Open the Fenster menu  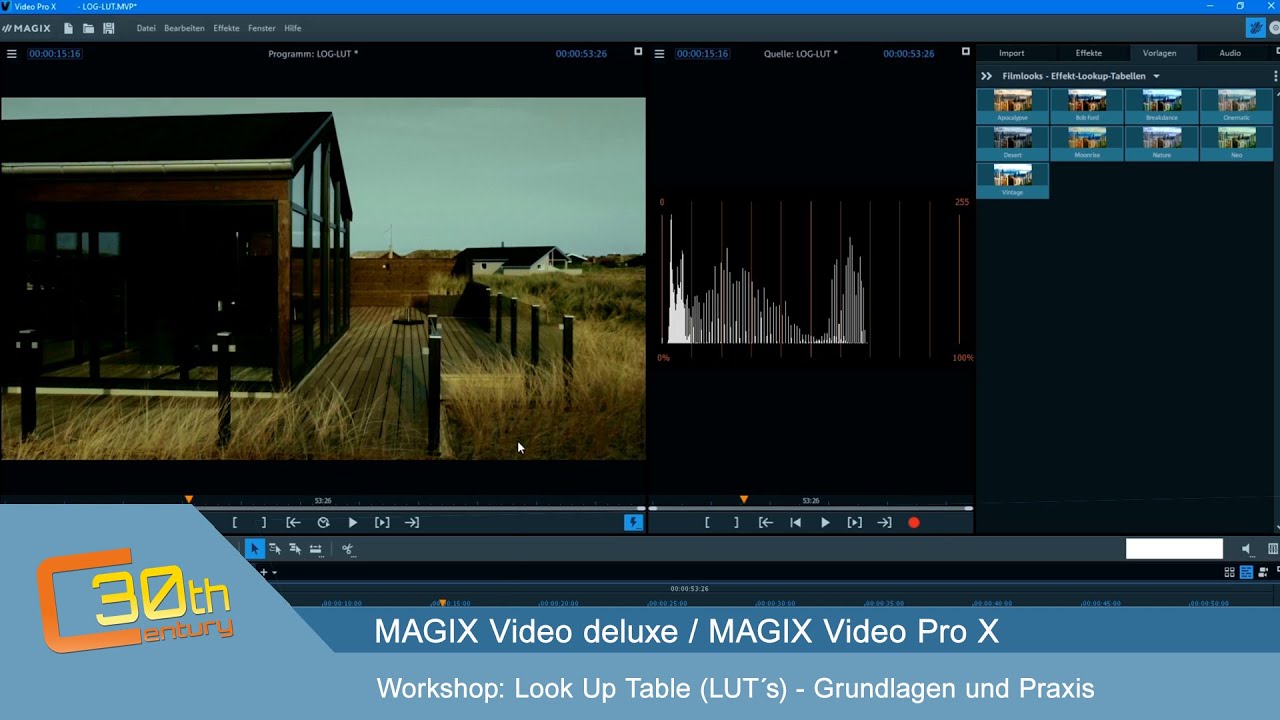coord(262,28)
